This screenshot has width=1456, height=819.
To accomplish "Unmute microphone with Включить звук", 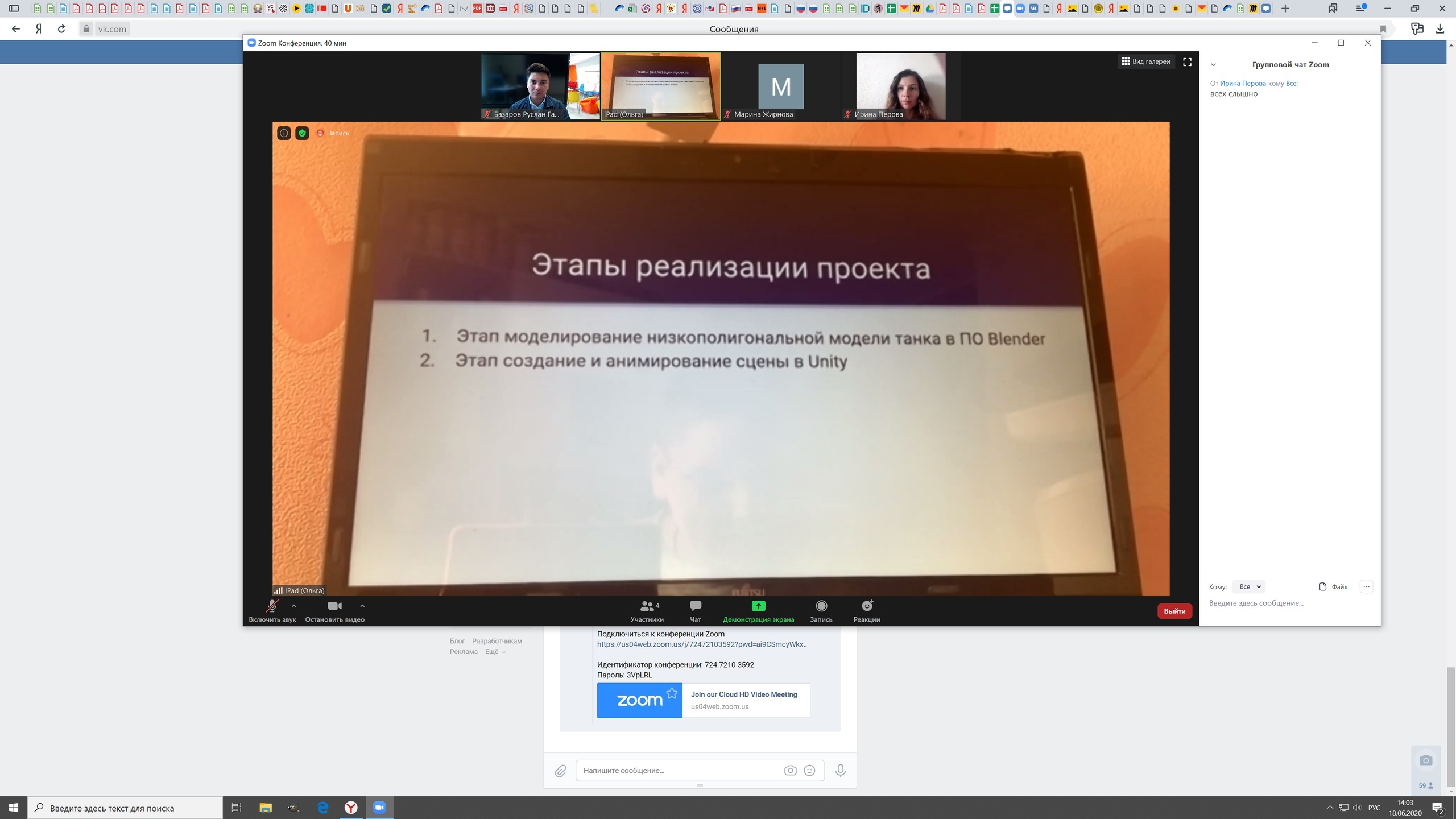I will 272,611.
